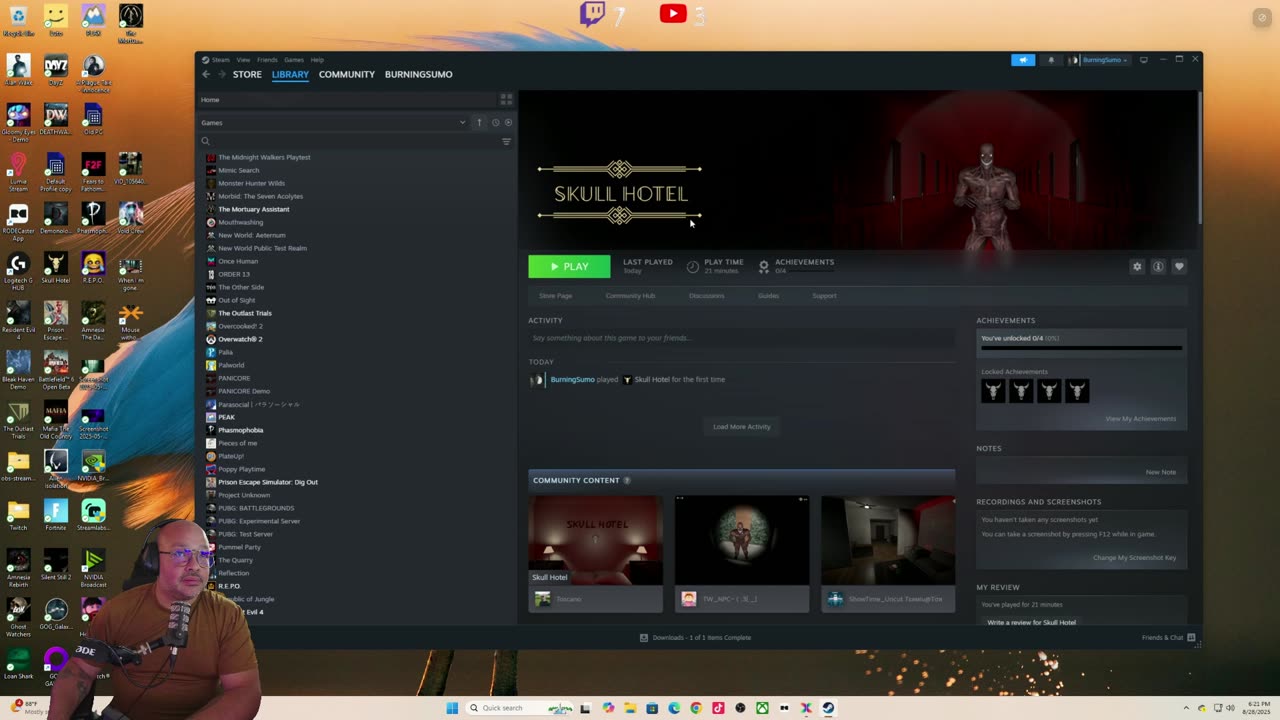1280x720 pixels.
Task: Open Skull Hotel Guides link
Action: (x=768, y=296)
